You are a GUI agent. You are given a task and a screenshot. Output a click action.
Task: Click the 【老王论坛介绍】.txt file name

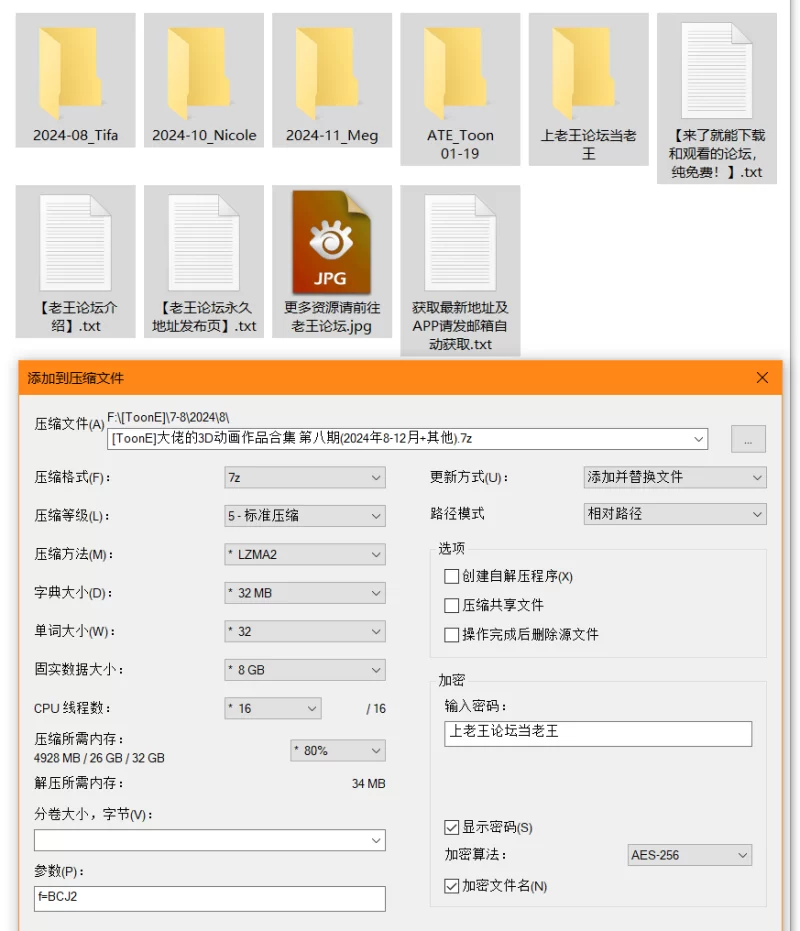[x=75, y=316]
